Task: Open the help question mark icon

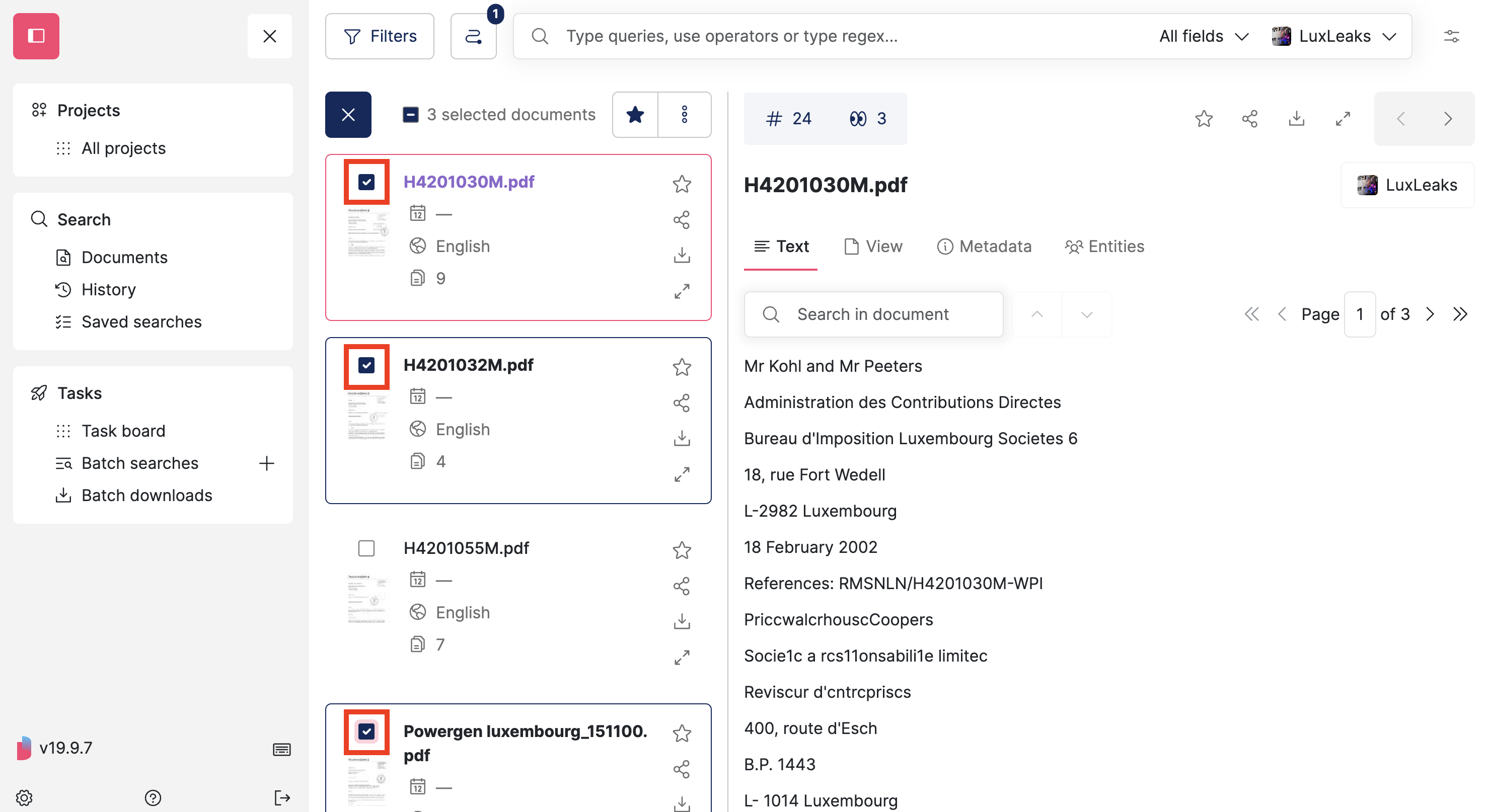Action: 153,797
